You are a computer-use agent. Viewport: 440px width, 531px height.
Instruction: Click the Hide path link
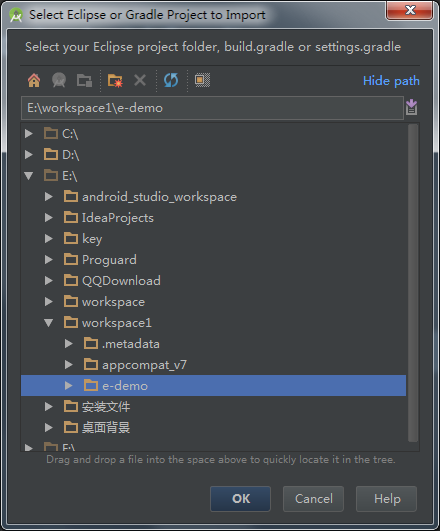pyautogui.click(x=391, y=81)
